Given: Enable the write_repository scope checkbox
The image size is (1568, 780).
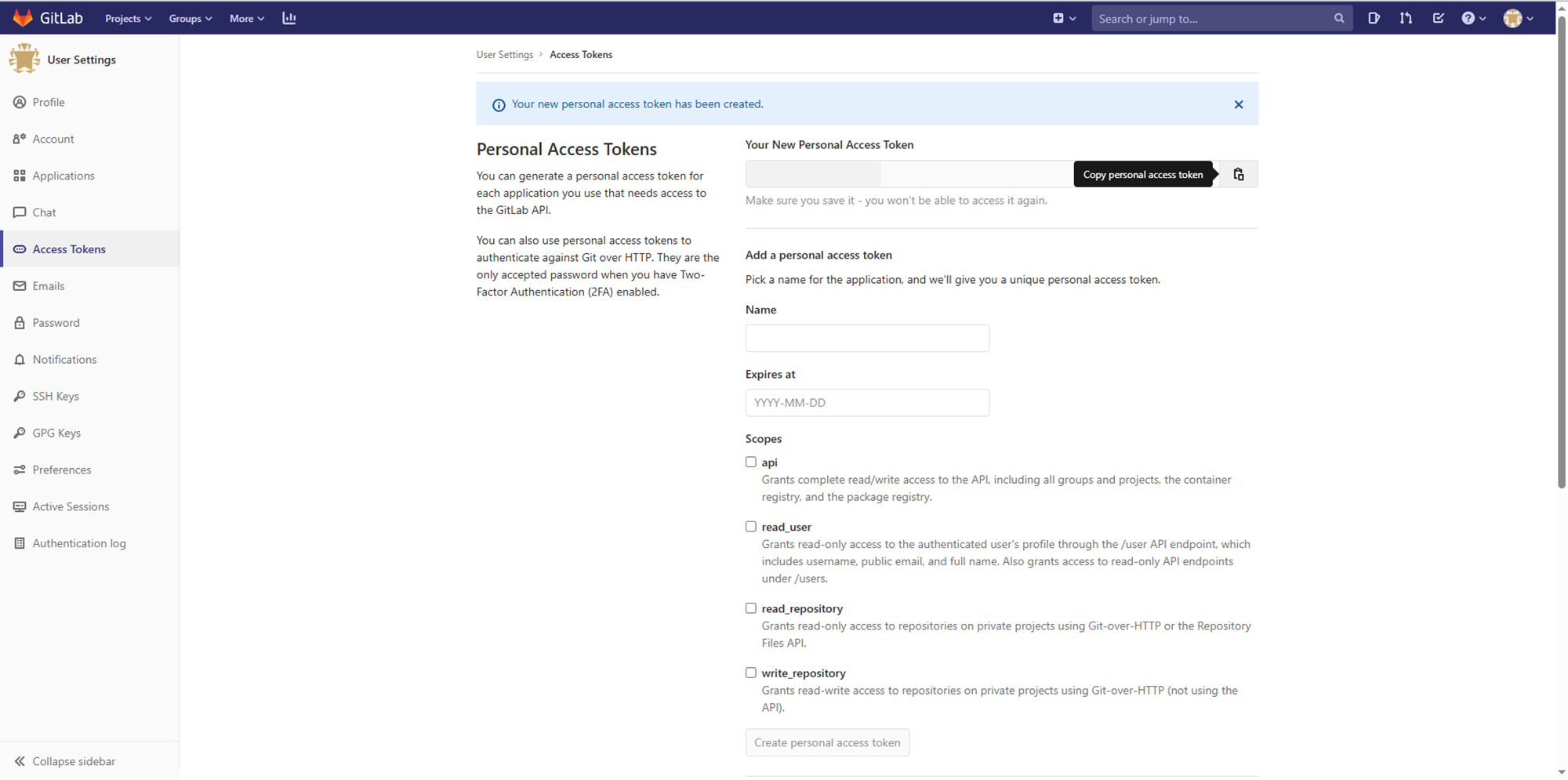Looking at the screenshot, I should coord(751,673).
